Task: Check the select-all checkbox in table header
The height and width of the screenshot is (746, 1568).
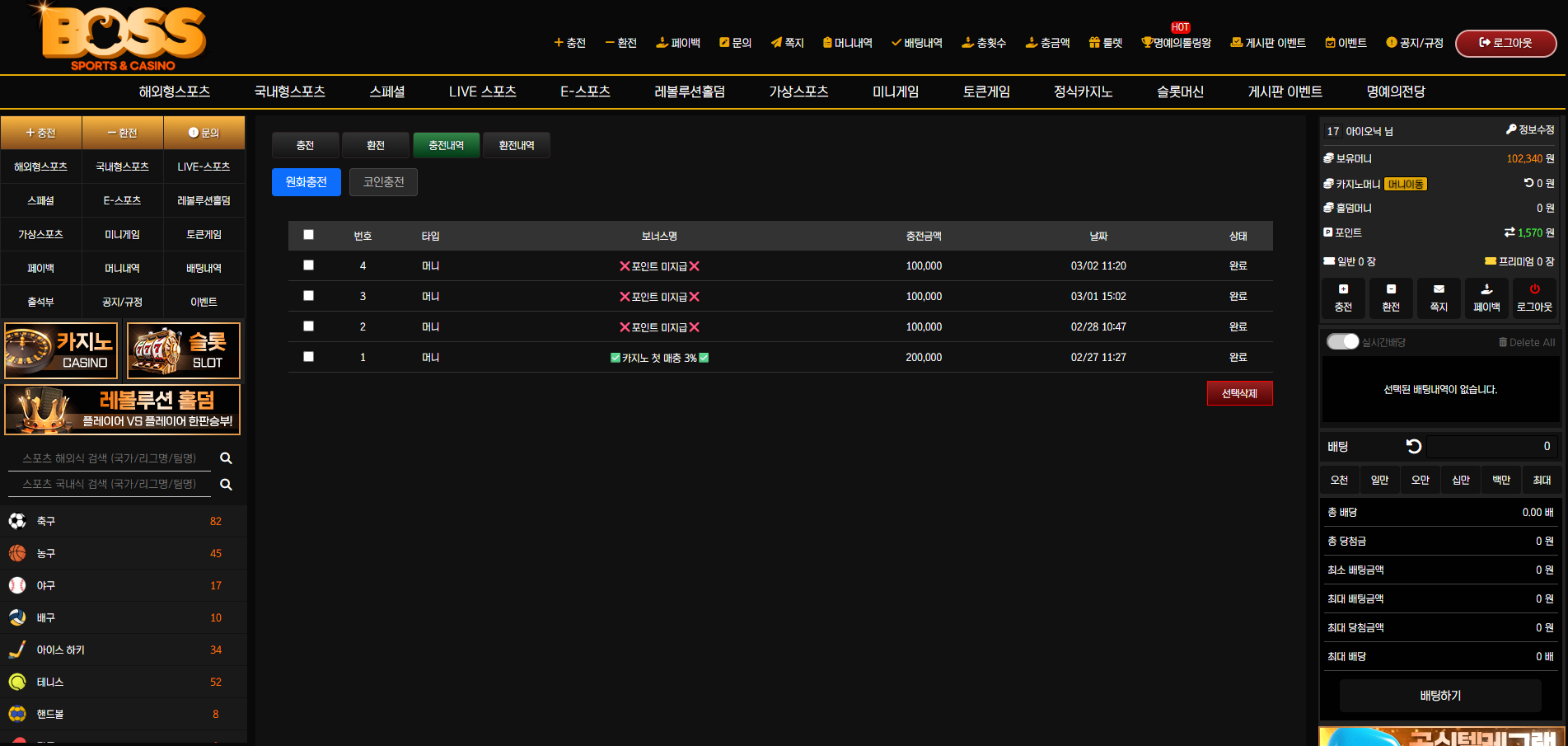Action: (308, 235)
